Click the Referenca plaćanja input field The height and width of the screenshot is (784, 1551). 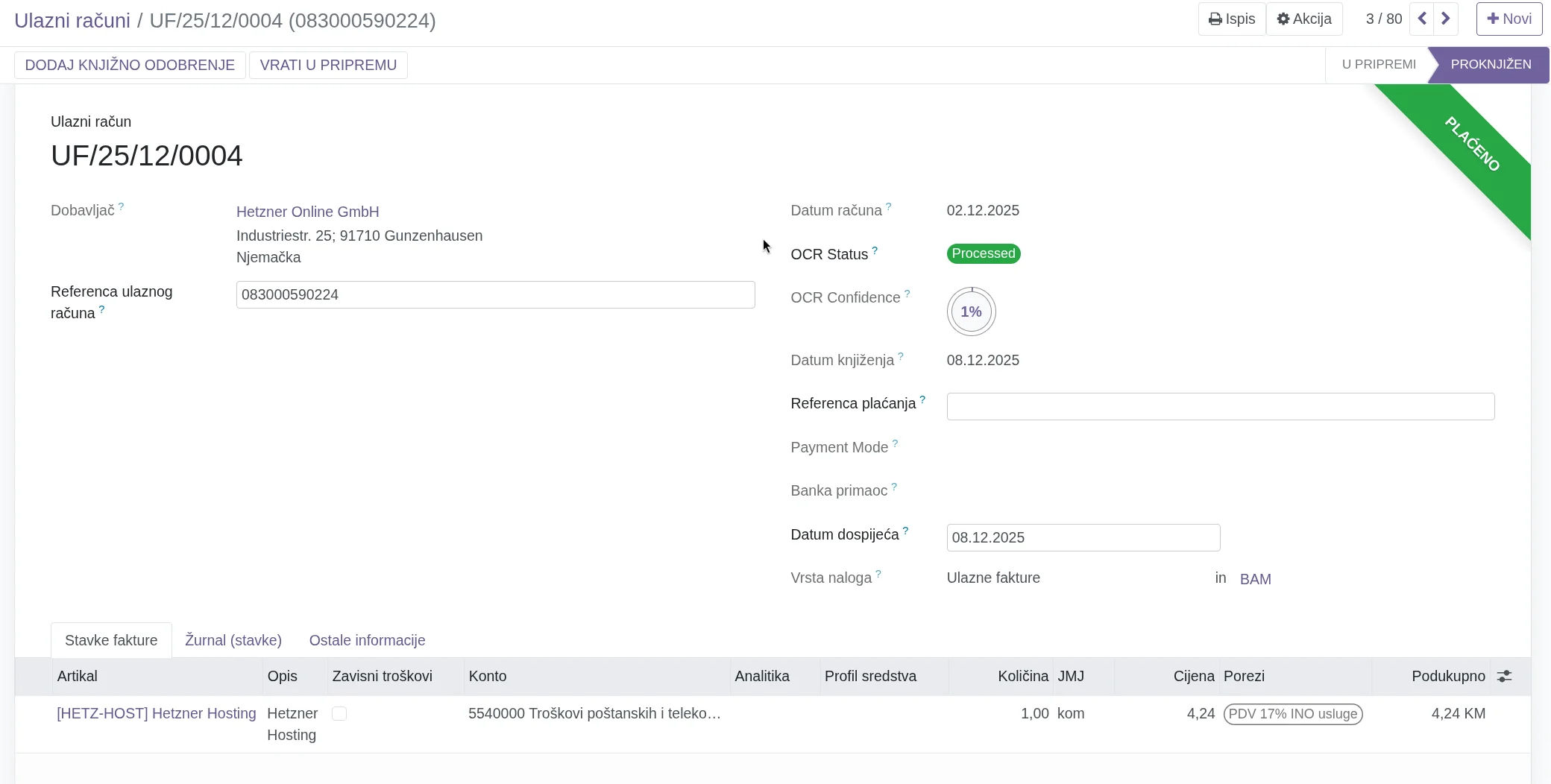1220,406
